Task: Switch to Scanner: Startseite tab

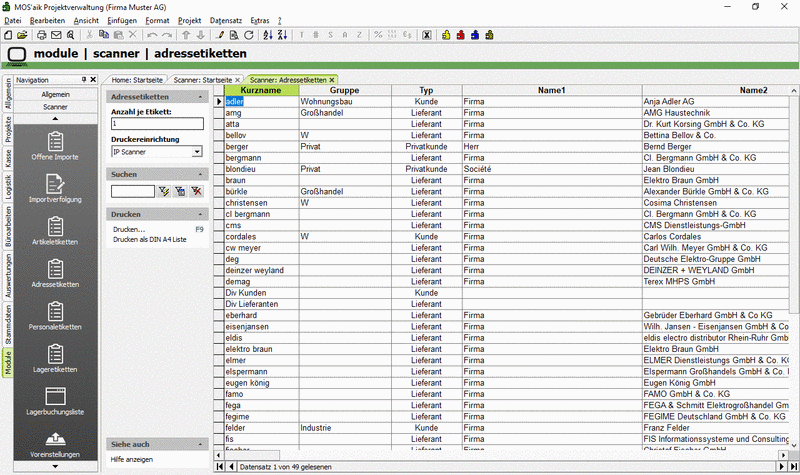Action: tap(203, 80)
